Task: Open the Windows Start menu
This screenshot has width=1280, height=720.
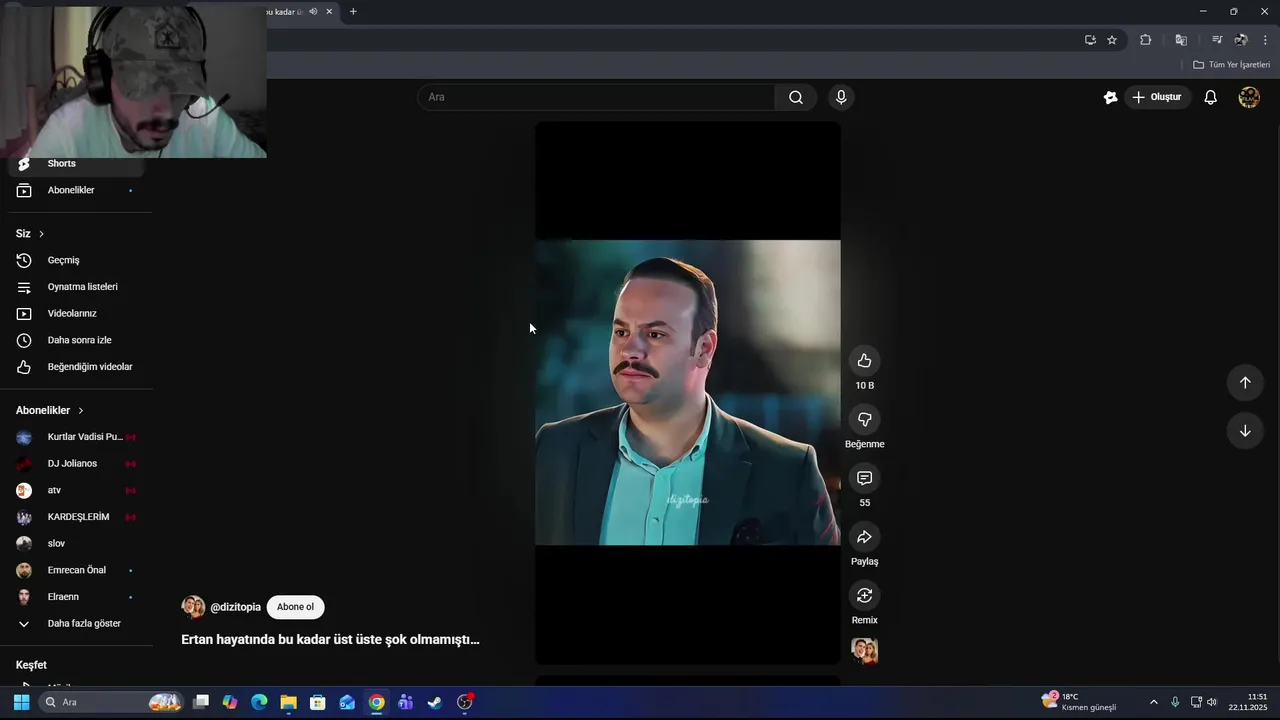Action: (x=21, y=702)
